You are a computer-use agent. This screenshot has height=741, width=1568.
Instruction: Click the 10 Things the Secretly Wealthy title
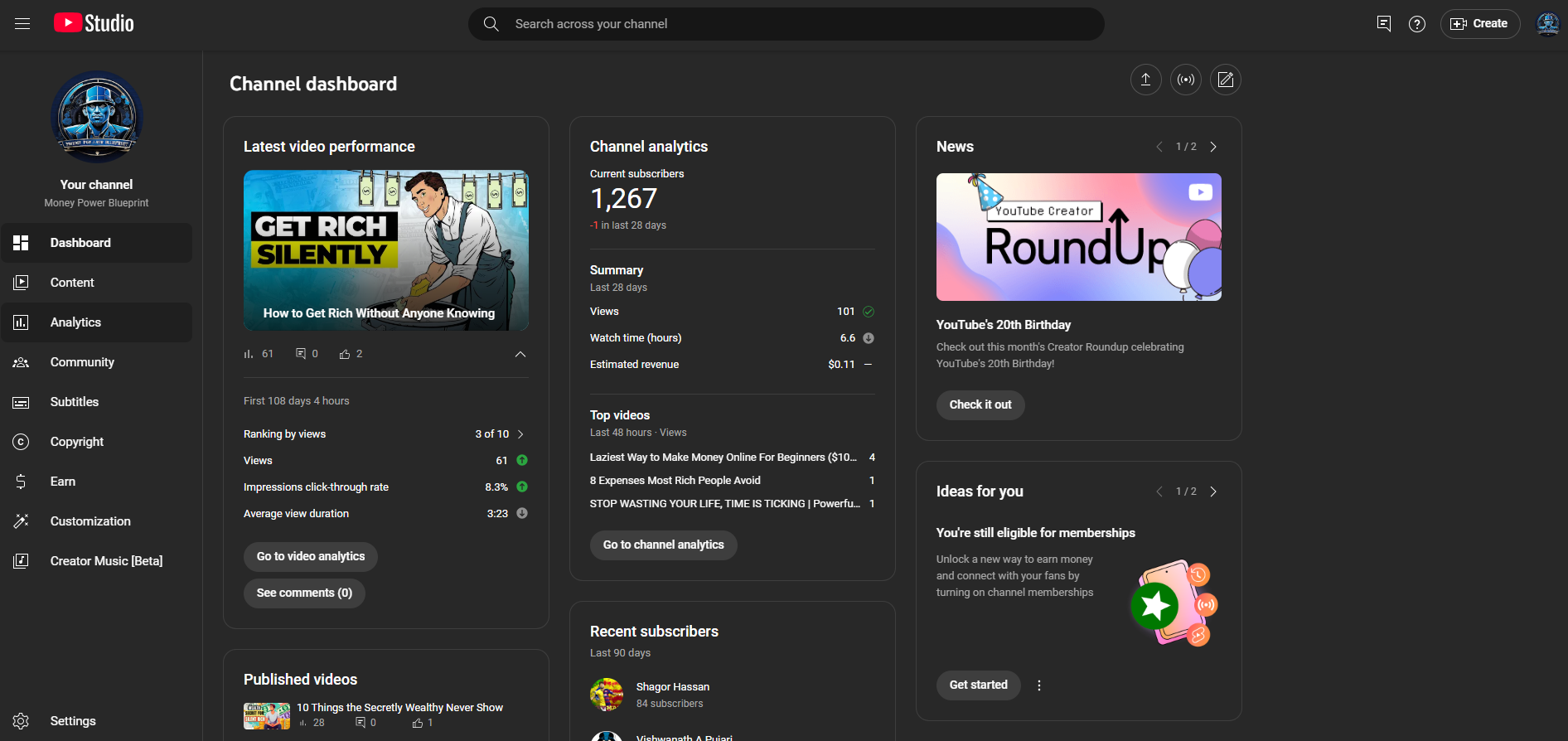pyautogui.click(x=399, y=708)
